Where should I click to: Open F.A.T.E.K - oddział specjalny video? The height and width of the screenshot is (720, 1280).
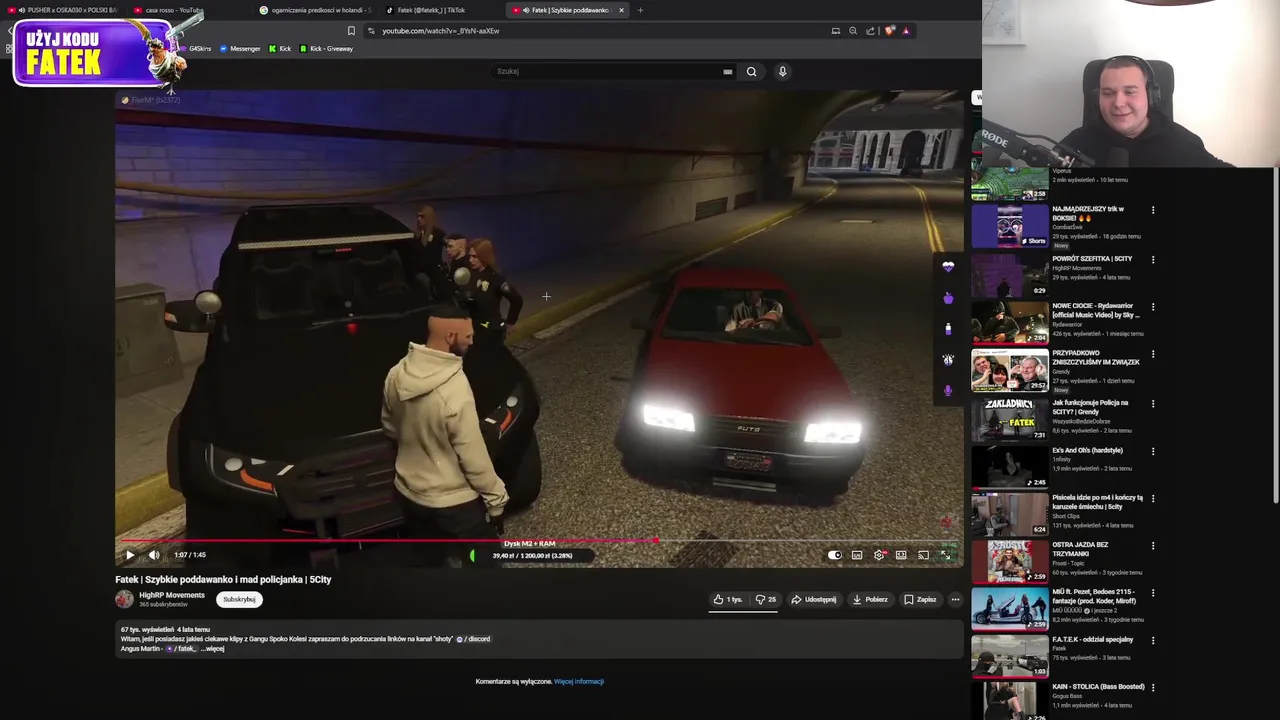click(1092, 639)
